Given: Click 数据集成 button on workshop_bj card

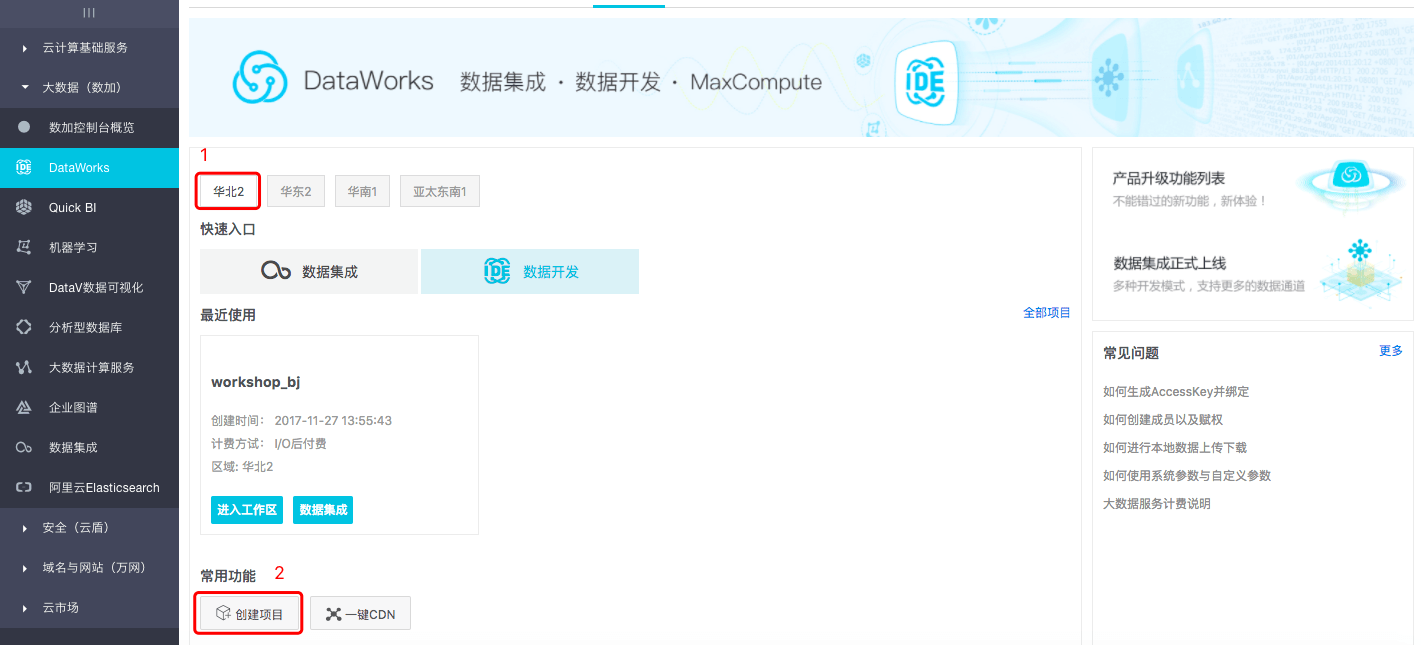Looking at the screenshot, I should tap(323, 510).
